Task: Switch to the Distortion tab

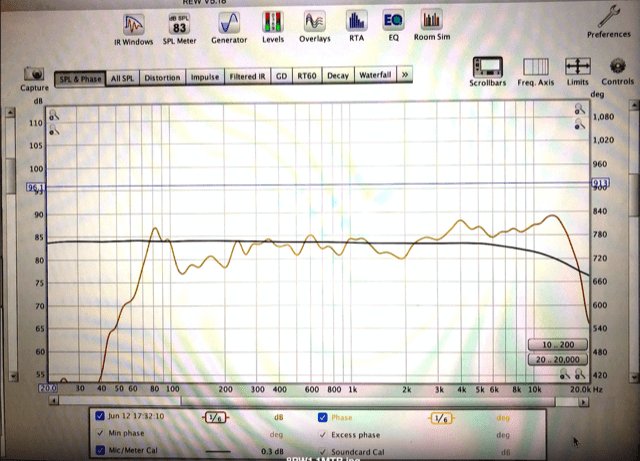Action: [162, 78]
